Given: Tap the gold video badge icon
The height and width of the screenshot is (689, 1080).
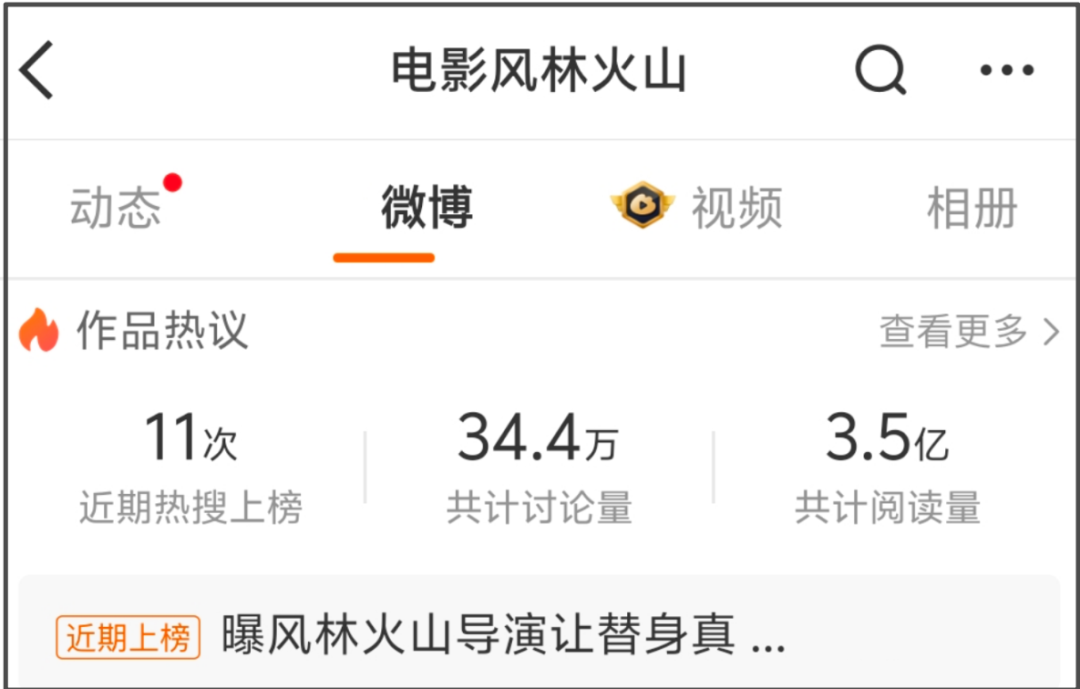Looking at the screenshot, I should coord(643,205).
